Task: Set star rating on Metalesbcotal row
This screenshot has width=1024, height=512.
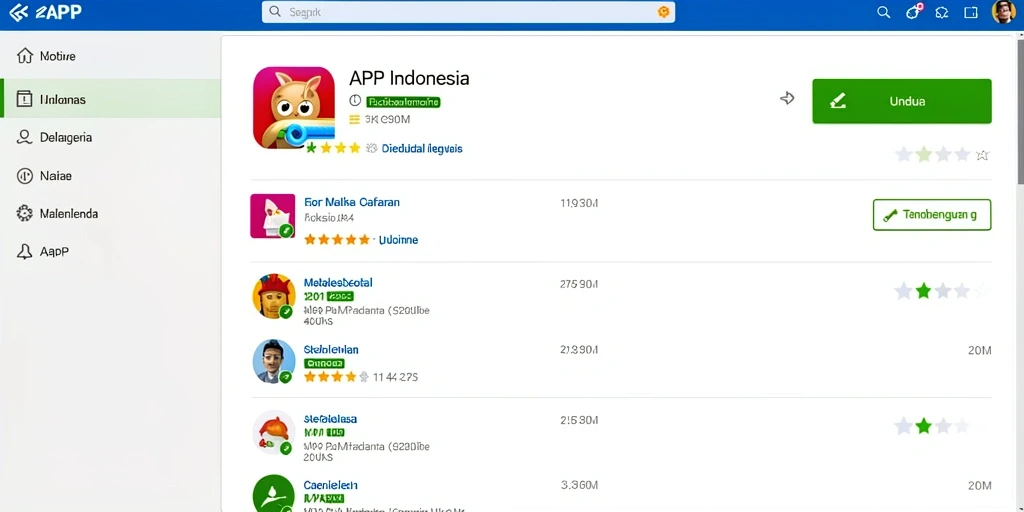Action: point(941,291)
